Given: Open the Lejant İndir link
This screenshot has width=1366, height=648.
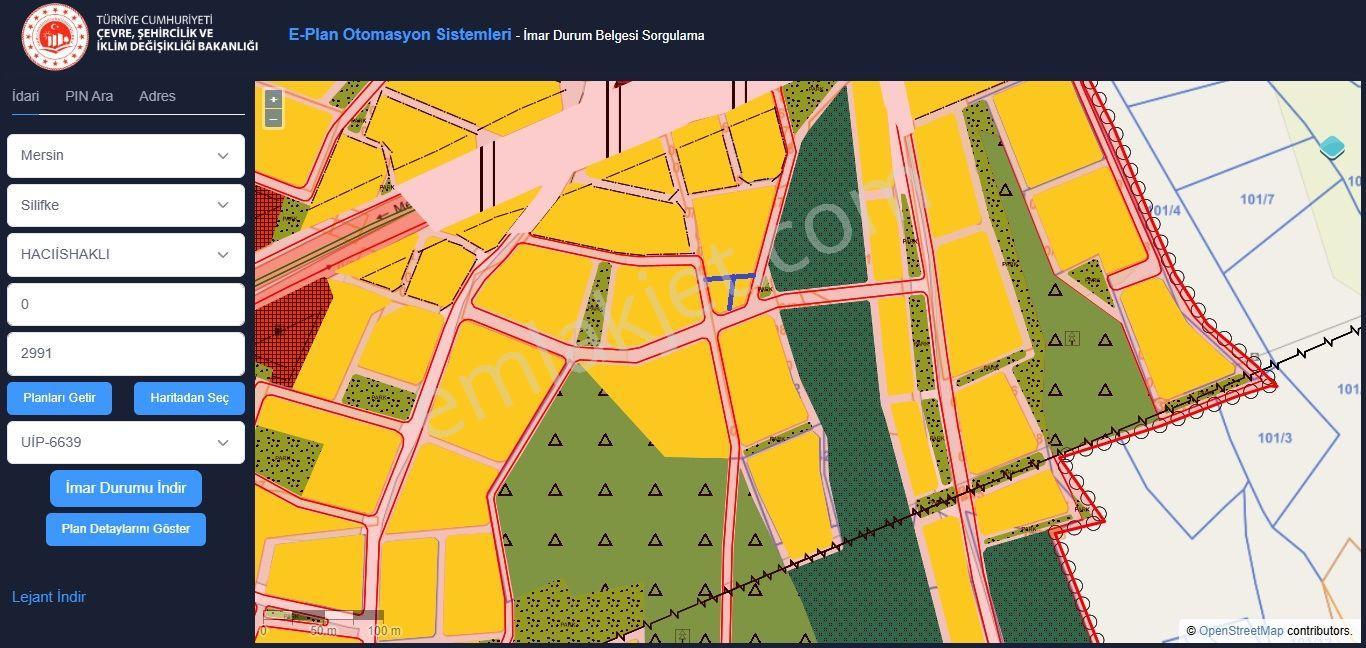Looking at the screenshot, I should pyautogui.click(x=49, y=597).
